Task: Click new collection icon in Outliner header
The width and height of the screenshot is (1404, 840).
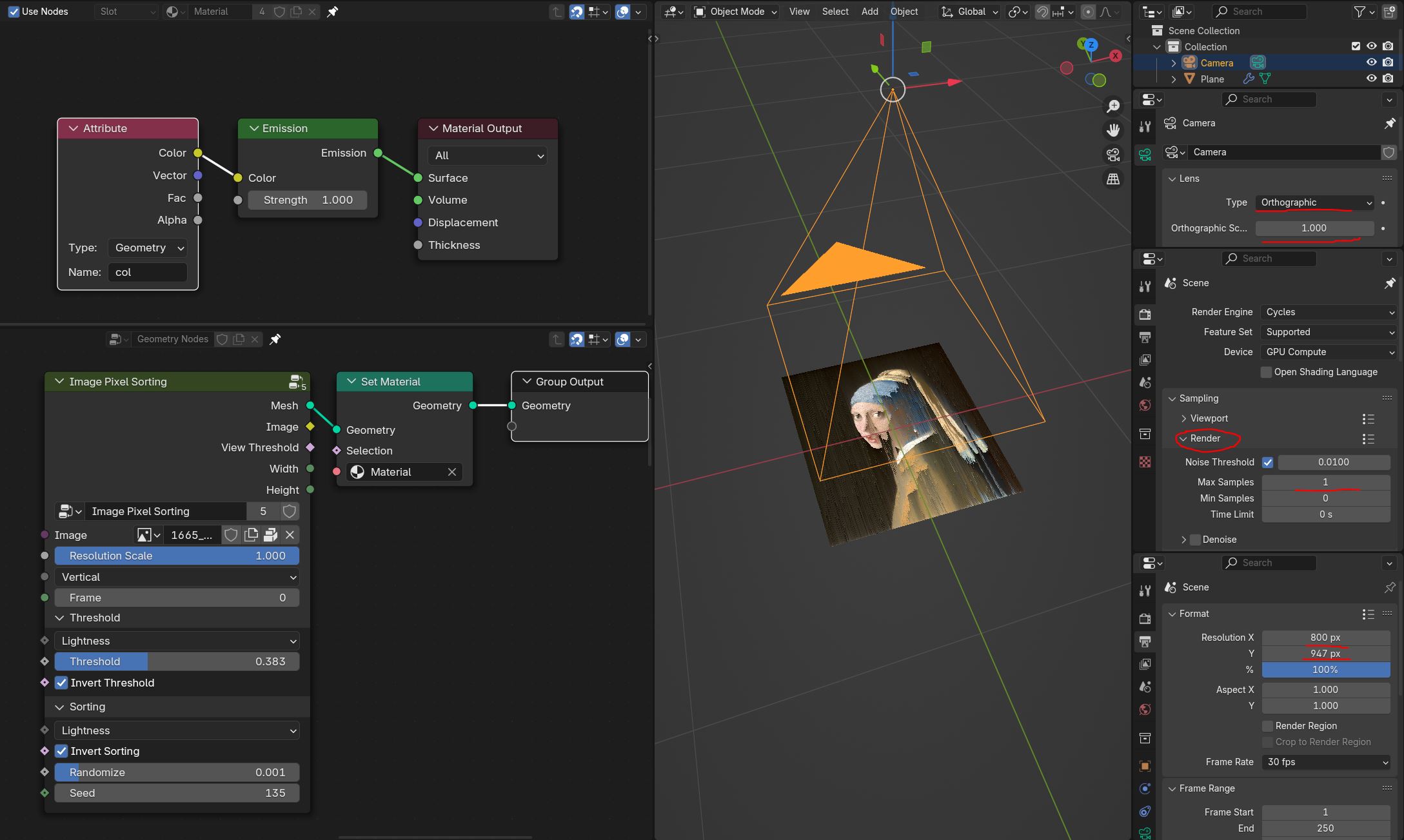Action: tap(1388, 12)
